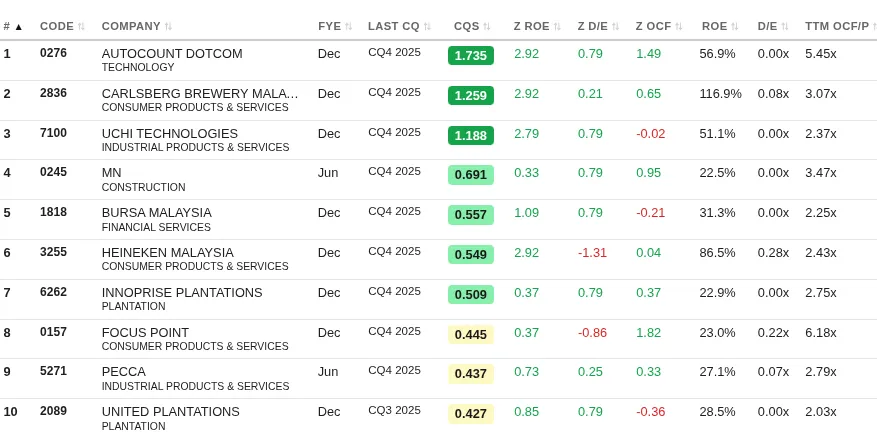Sort table by COMPANY column

point(137,26)
